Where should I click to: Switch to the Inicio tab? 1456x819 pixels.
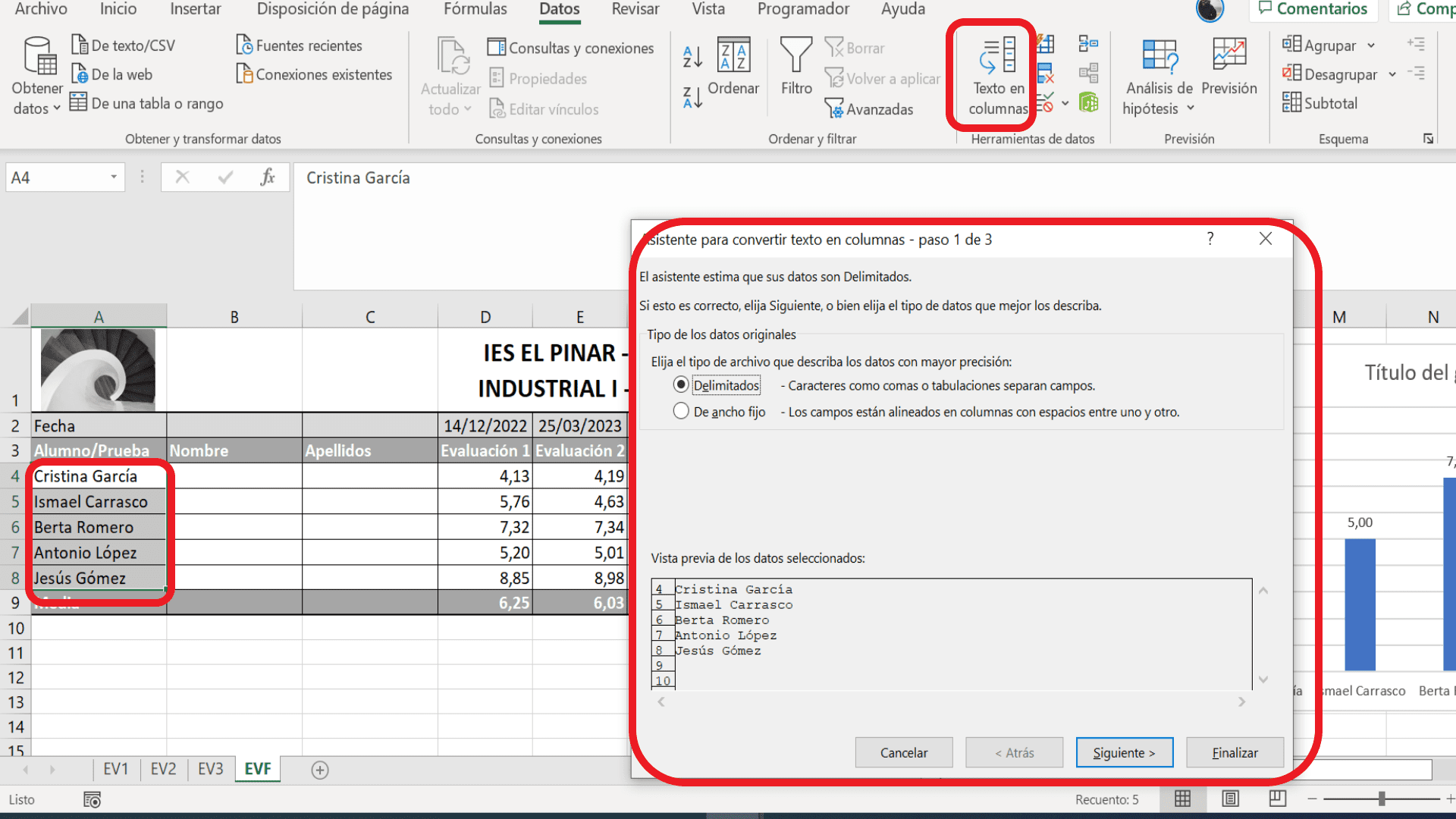pos(118,9)
